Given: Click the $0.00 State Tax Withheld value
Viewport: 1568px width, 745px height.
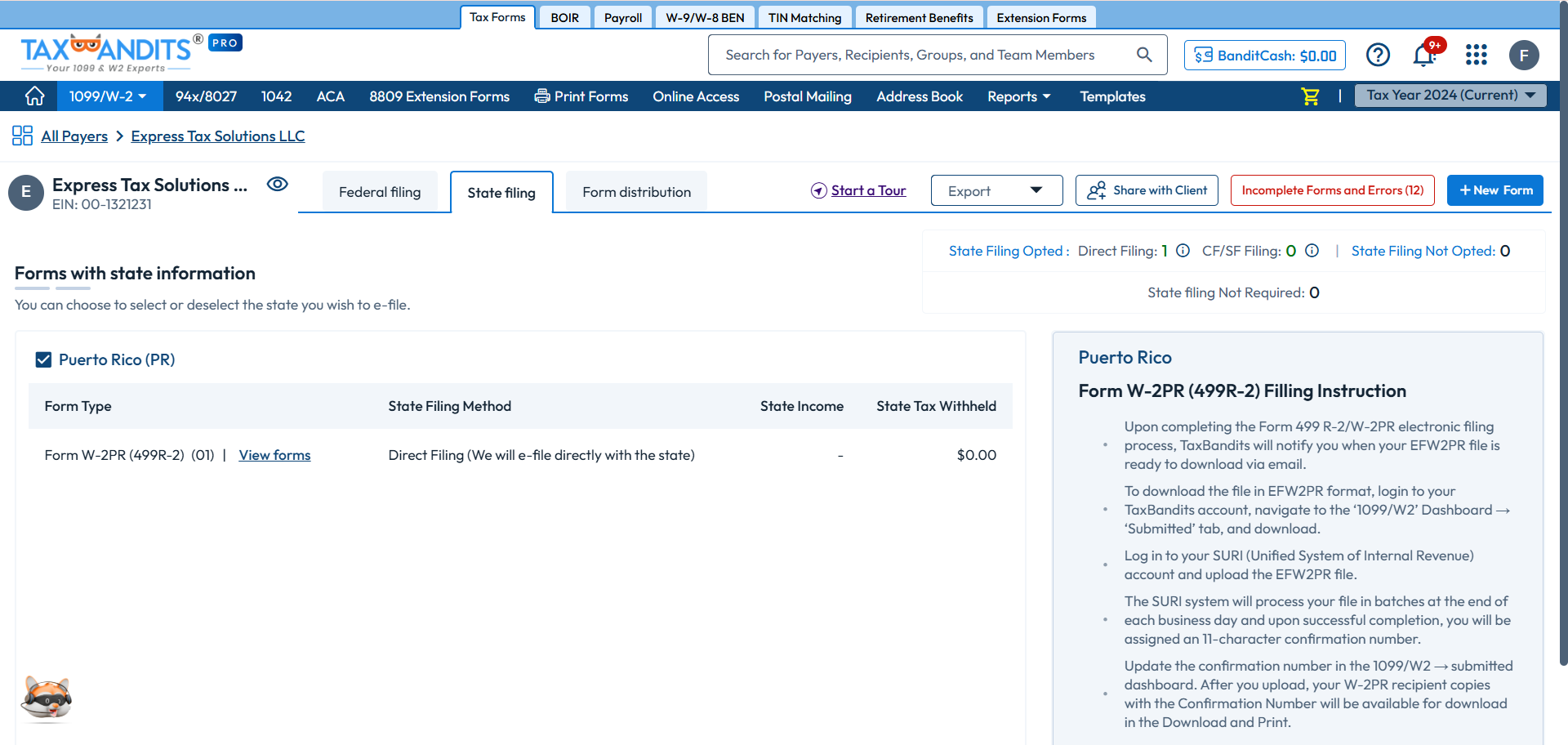Looking at the screenshot, I should [977, 455].
